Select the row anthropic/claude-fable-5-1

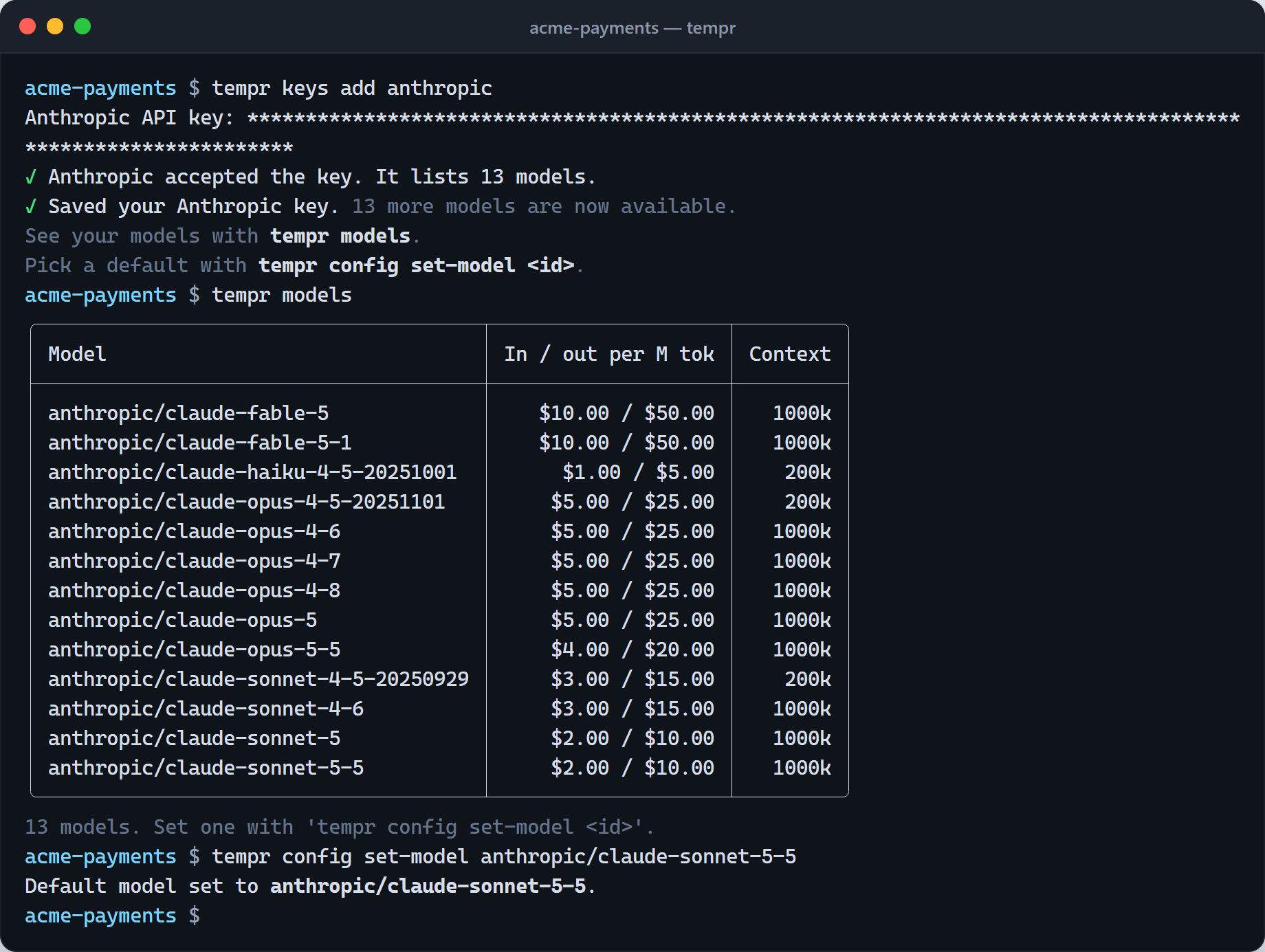(x=439, y=443)
